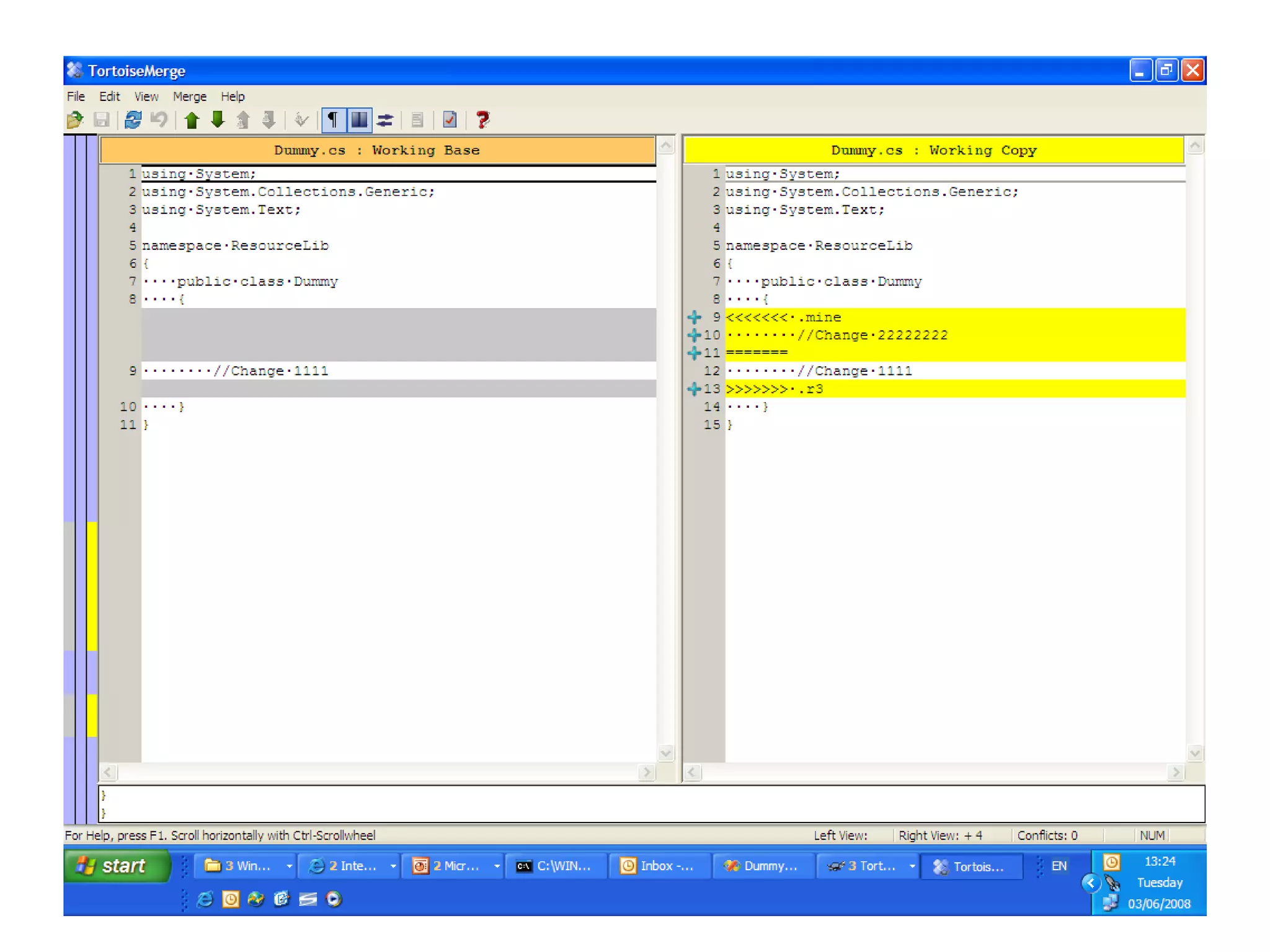Click the yellow block in the locator bar

click(x=92, y=586)
